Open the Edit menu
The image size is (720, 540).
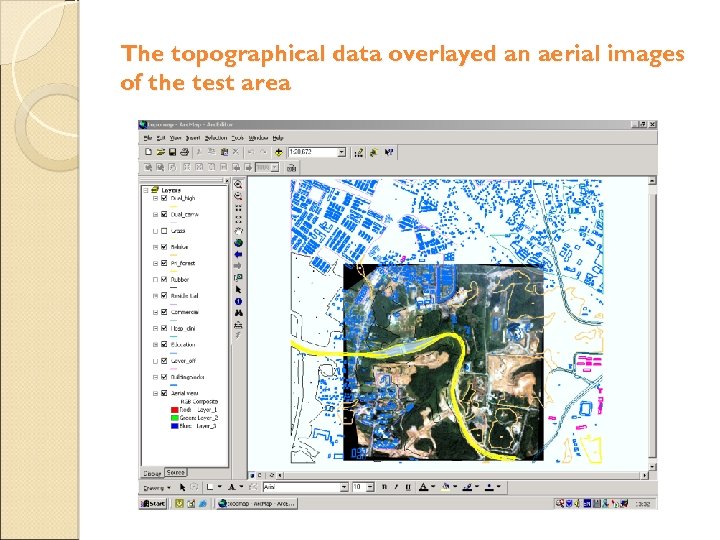[161, 138]
